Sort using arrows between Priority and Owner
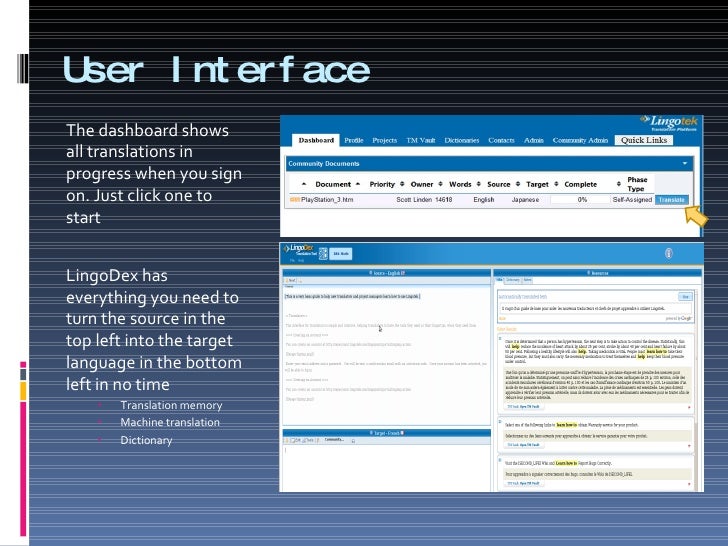The height and width of the screenshot is (546, 728). point(402,184)
